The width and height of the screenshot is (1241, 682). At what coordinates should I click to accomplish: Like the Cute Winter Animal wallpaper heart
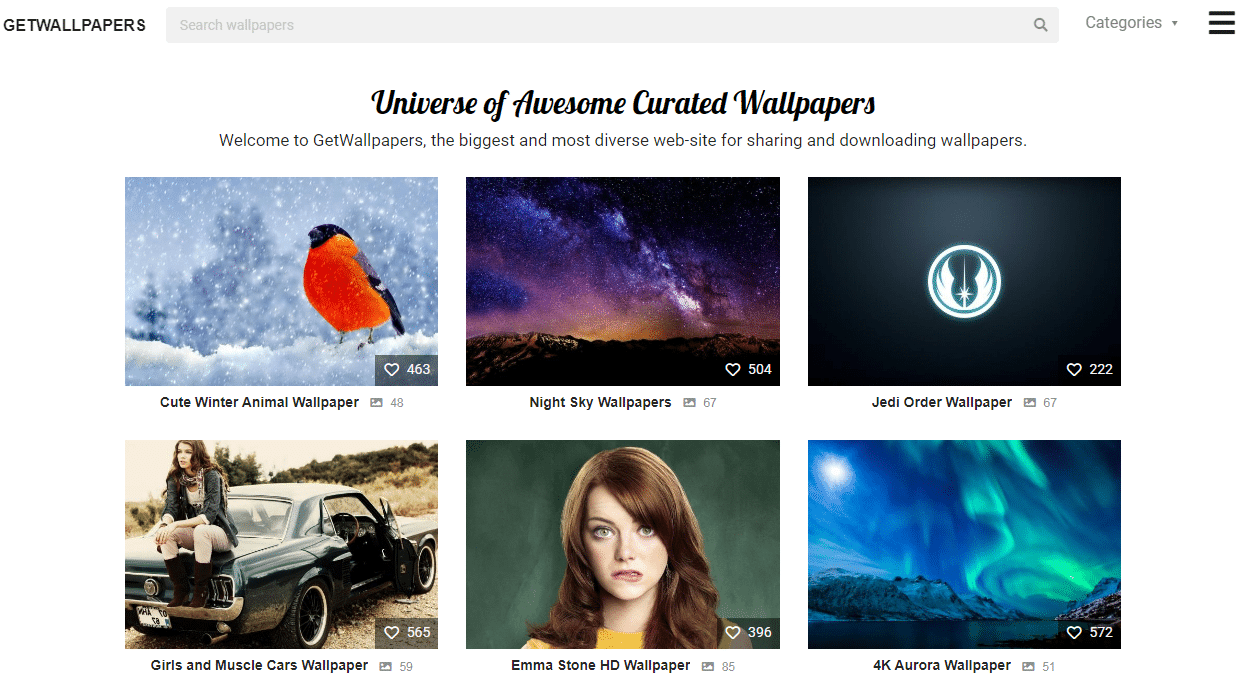tap(392, 369)
